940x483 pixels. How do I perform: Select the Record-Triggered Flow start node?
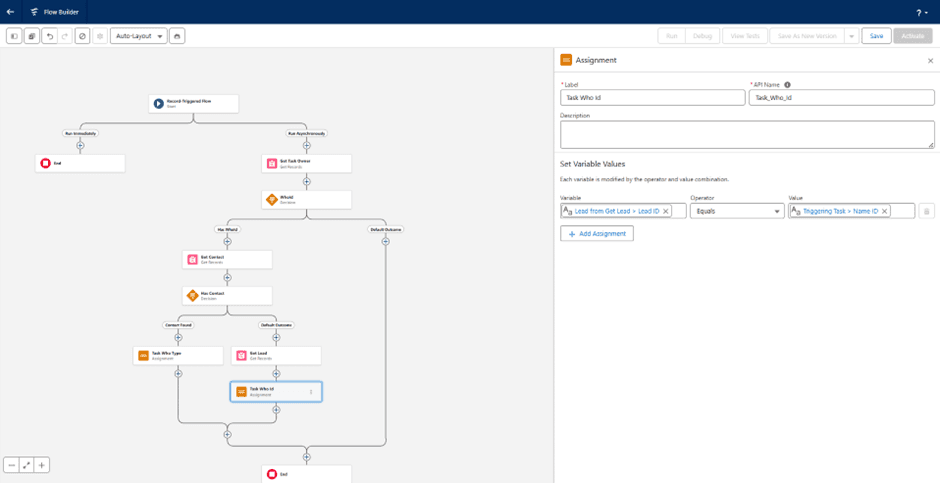pyautogui.click(x=194, y=103)
